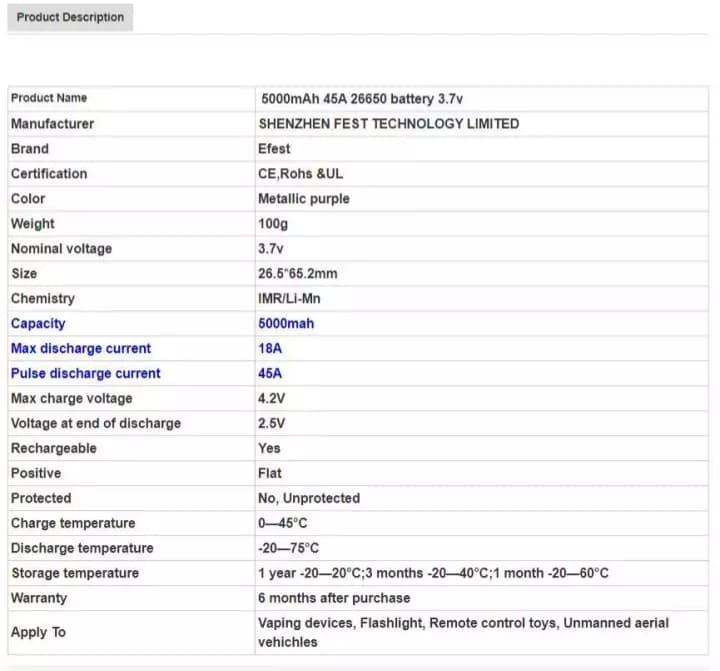The width and height of the screenshot is (720, 671).
Task: Click the 6 months after purchase warranty text
Action: click(x=334, y=598)
